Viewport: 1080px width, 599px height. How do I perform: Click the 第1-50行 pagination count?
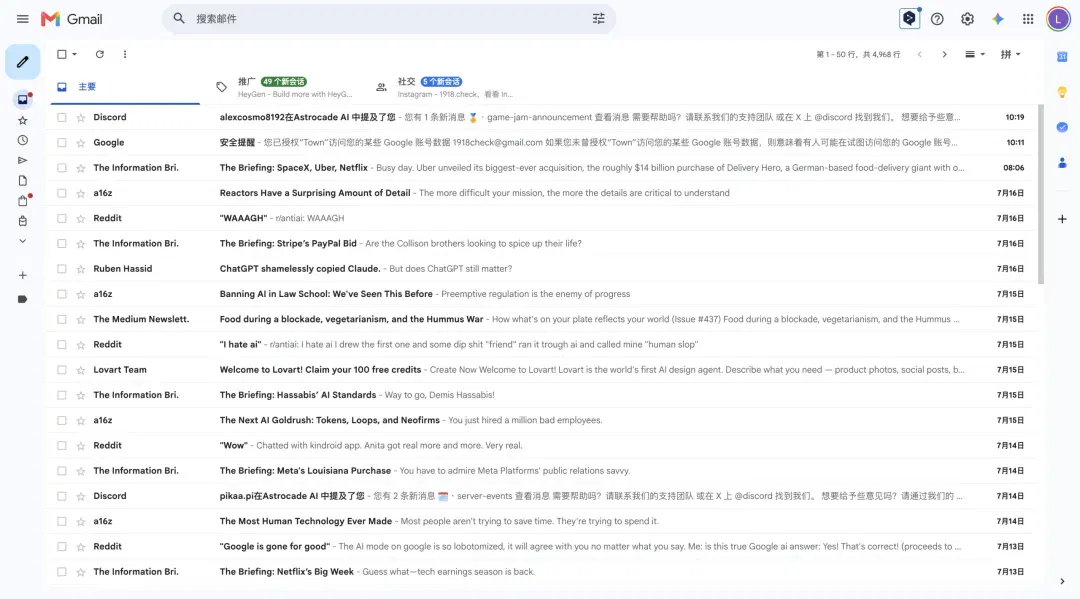click(858, 54)
